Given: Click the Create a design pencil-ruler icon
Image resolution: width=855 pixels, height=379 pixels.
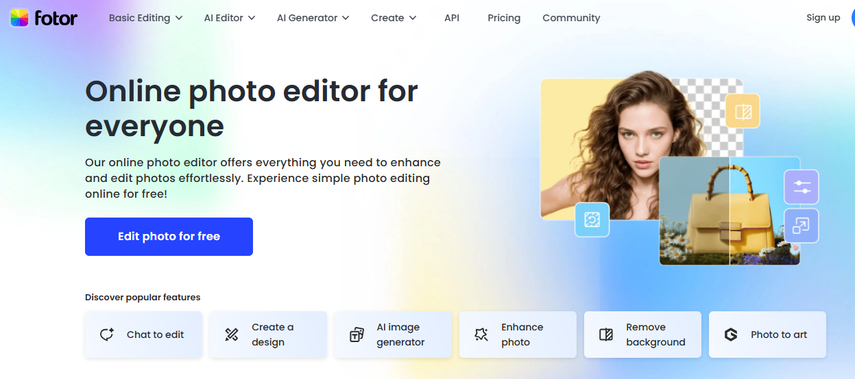Looking at the screenshot, I should 231,334.
